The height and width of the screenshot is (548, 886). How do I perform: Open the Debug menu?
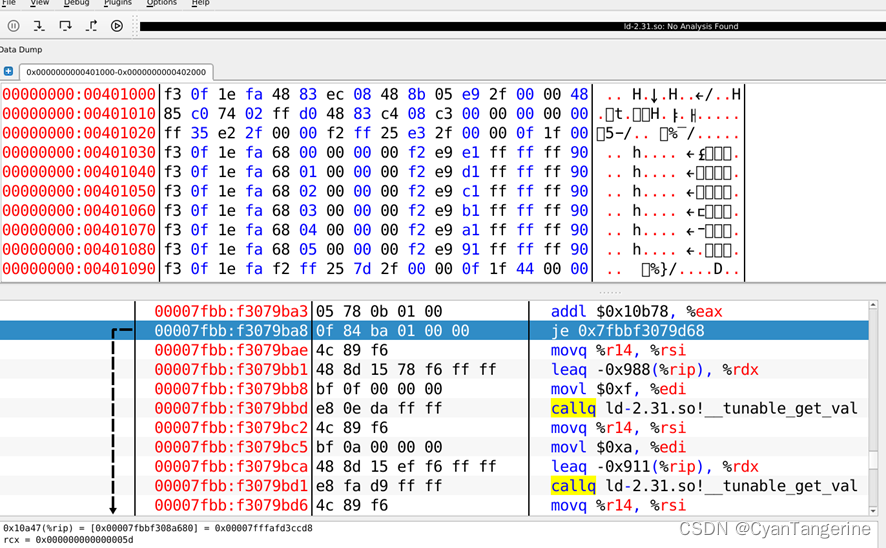(x=76, y=3)
